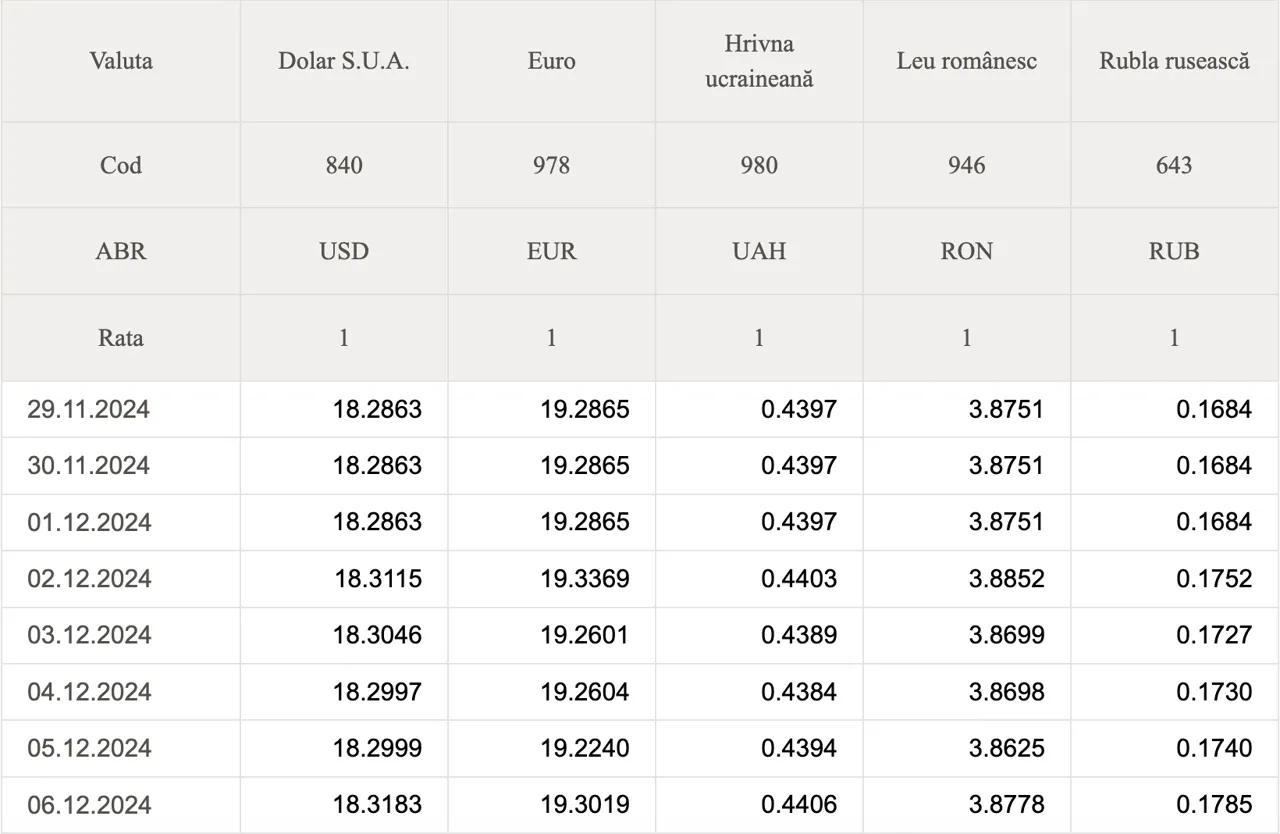
Task: Select the 06.12.2024 date cell
Action: click(x=121, y=805)
